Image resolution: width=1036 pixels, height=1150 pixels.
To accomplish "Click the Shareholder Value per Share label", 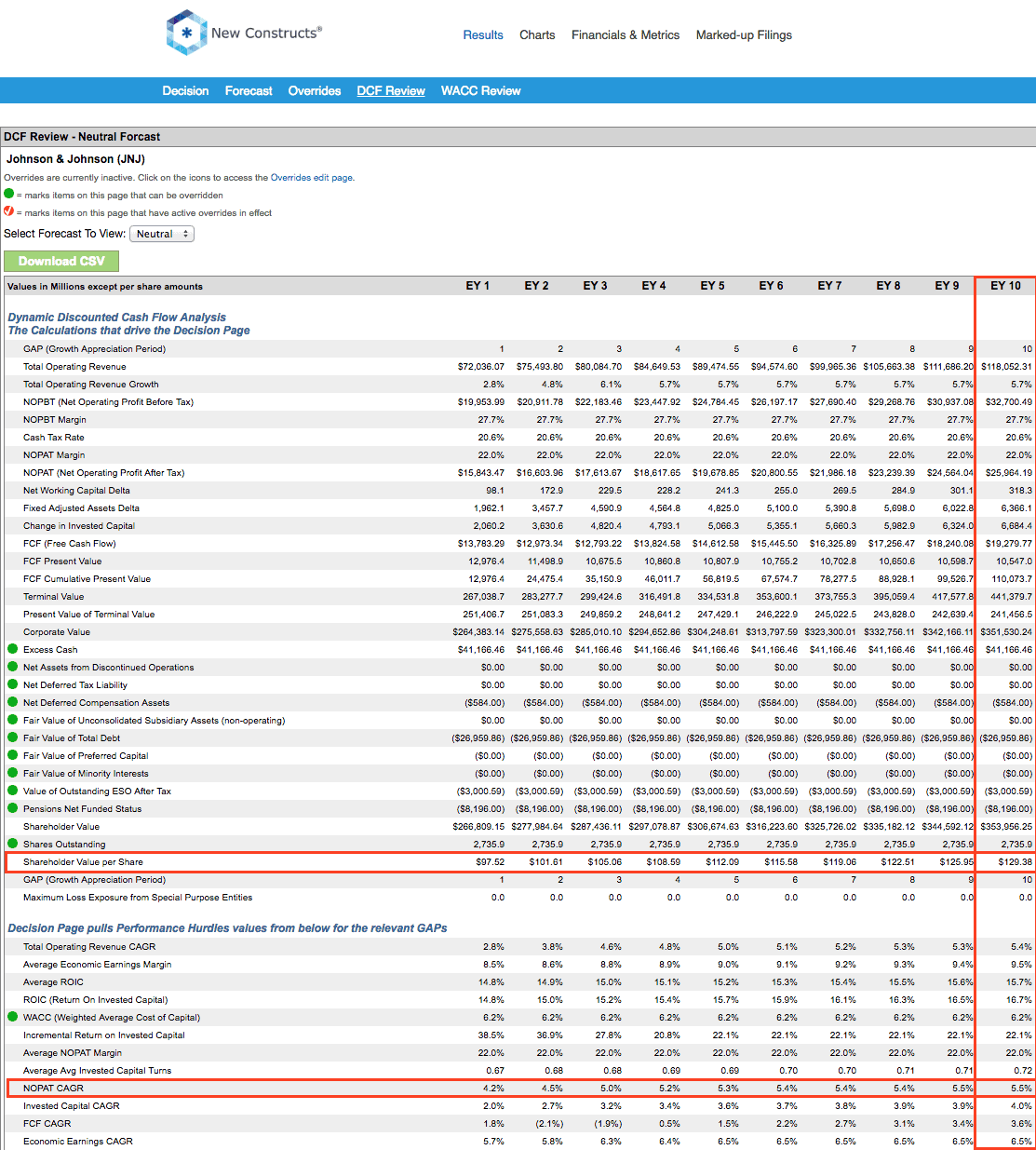I will tap(83, 862).
